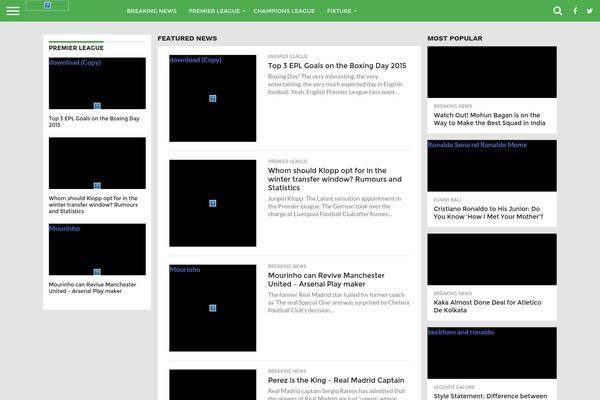Open sidebar link Top 3 EPL Goals
This screenshot has width=600, height=400.
coord(94,122)
